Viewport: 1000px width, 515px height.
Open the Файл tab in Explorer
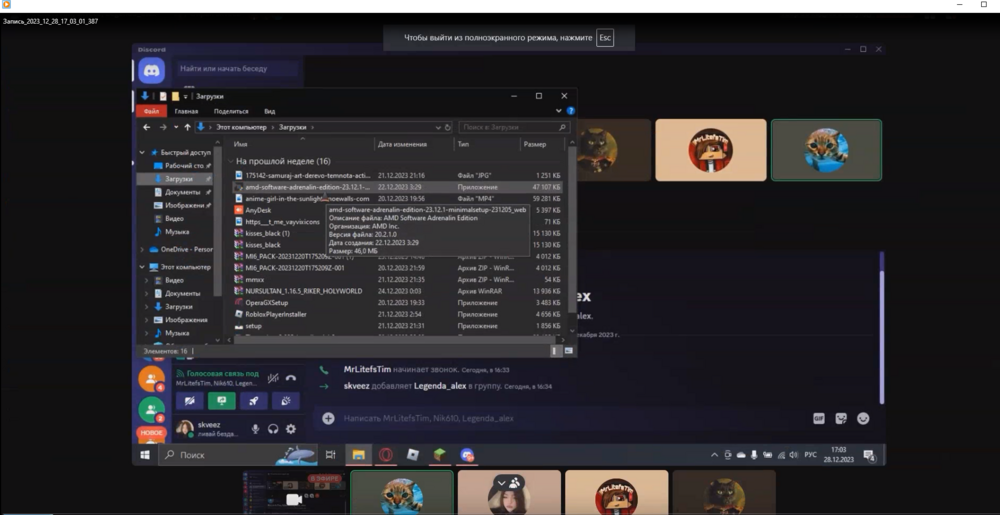click(151, 112)
